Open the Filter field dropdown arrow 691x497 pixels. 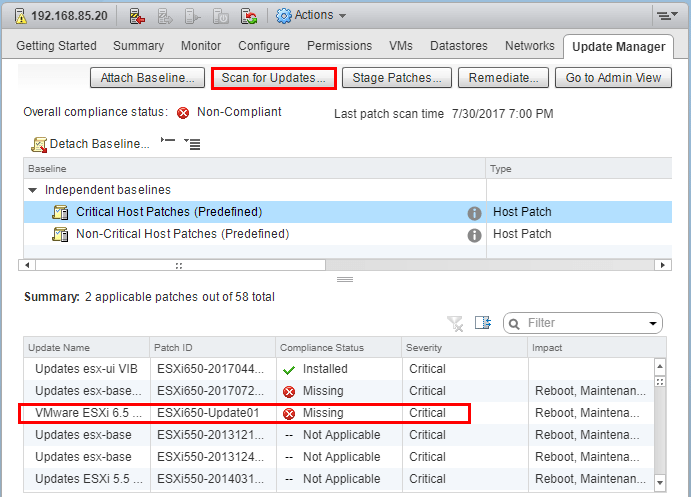coord(653,324)
